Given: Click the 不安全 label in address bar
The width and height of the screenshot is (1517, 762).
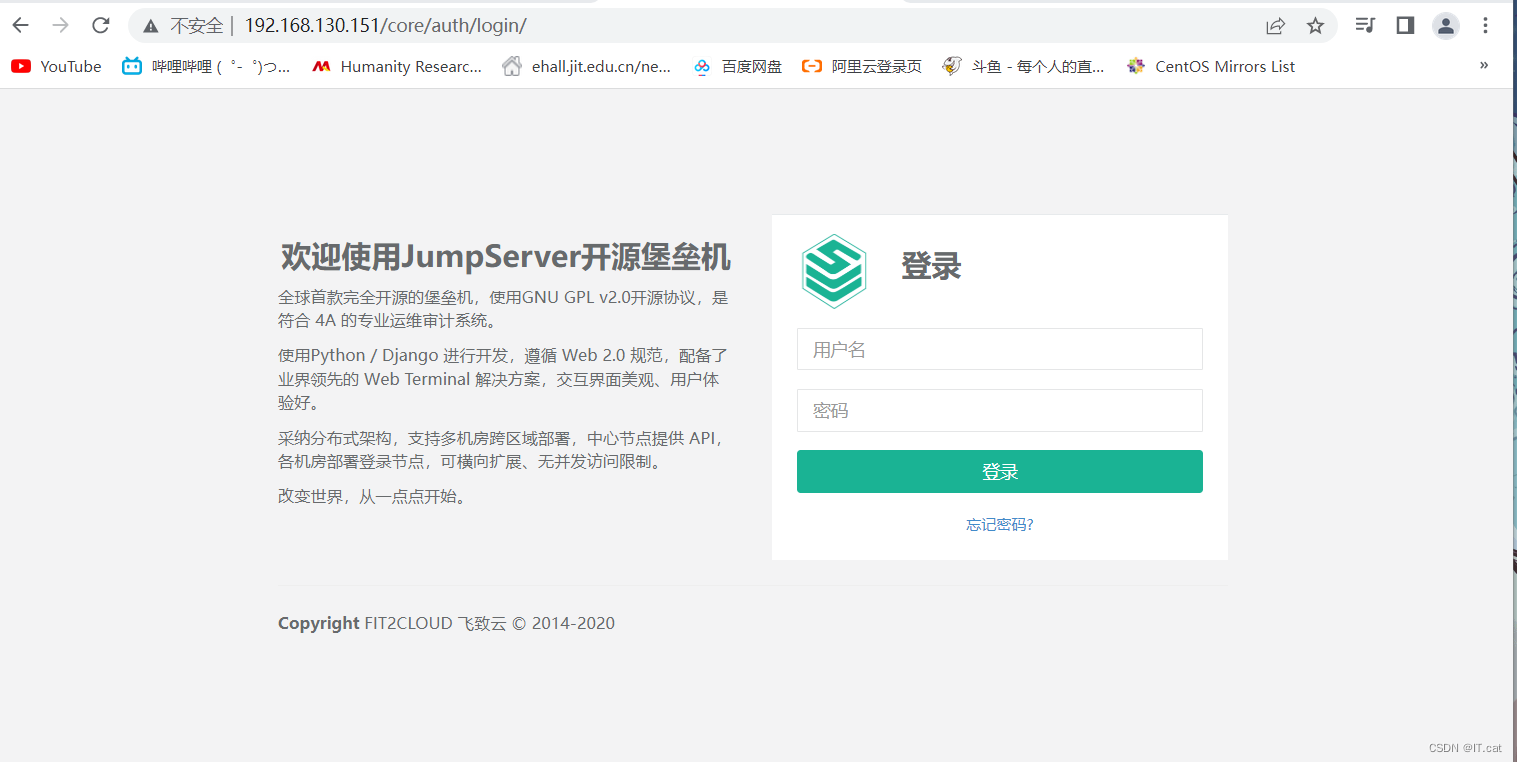Looking at the screenshot, I should click(x=197, y=26).
